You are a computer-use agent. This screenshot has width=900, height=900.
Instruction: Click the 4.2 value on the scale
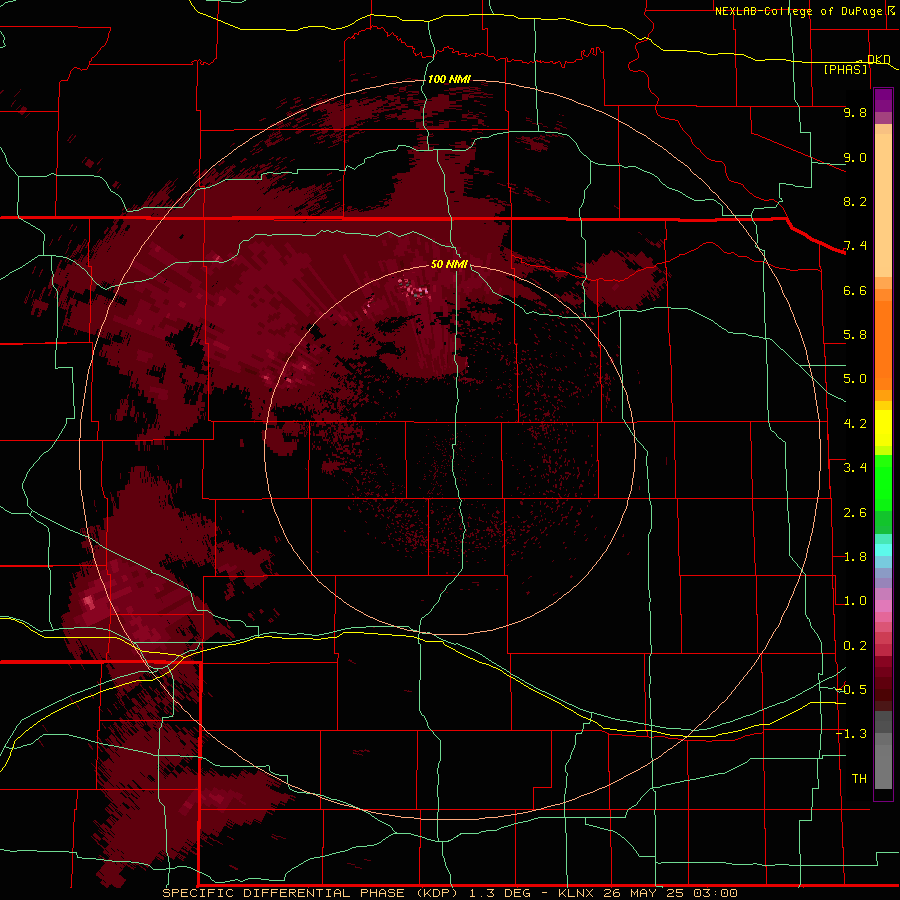tap(855, 424)
